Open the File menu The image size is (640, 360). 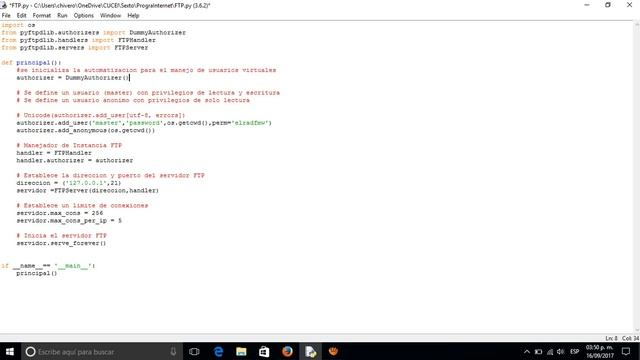[x=6, y=16]
